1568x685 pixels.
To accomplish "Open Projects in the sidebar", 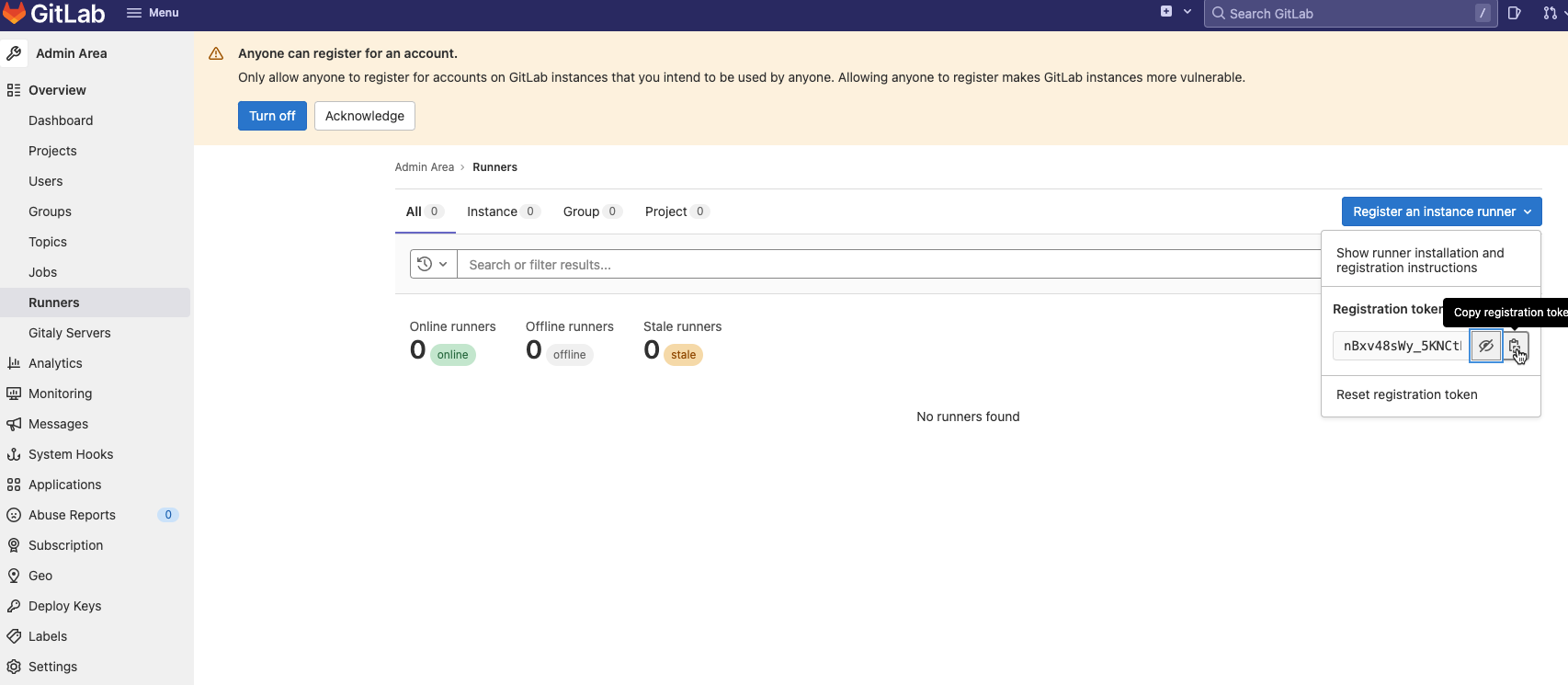I will (x=52, y=151).
